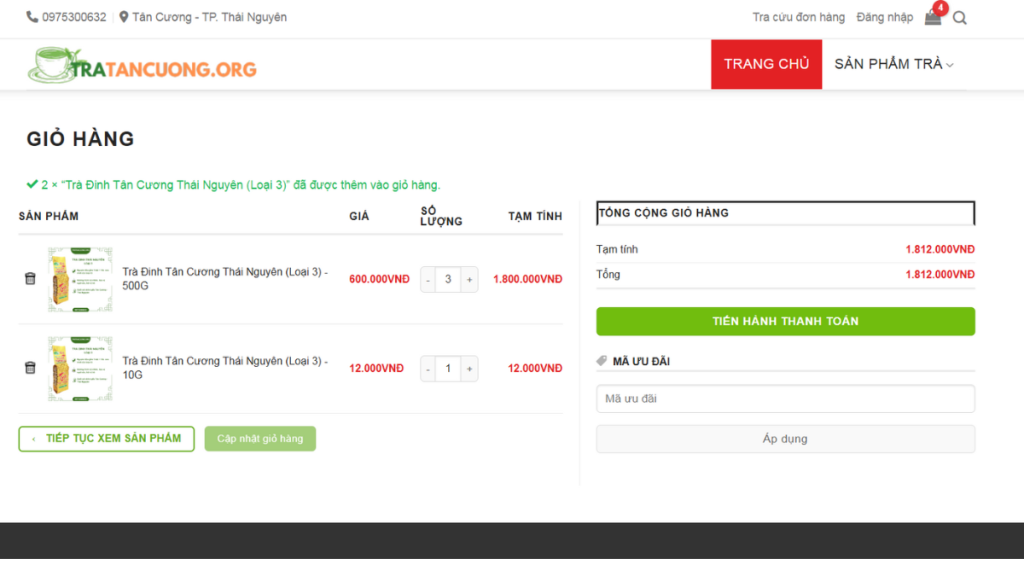Decrease quantity of the 10G tea

(x=428, y=369)
